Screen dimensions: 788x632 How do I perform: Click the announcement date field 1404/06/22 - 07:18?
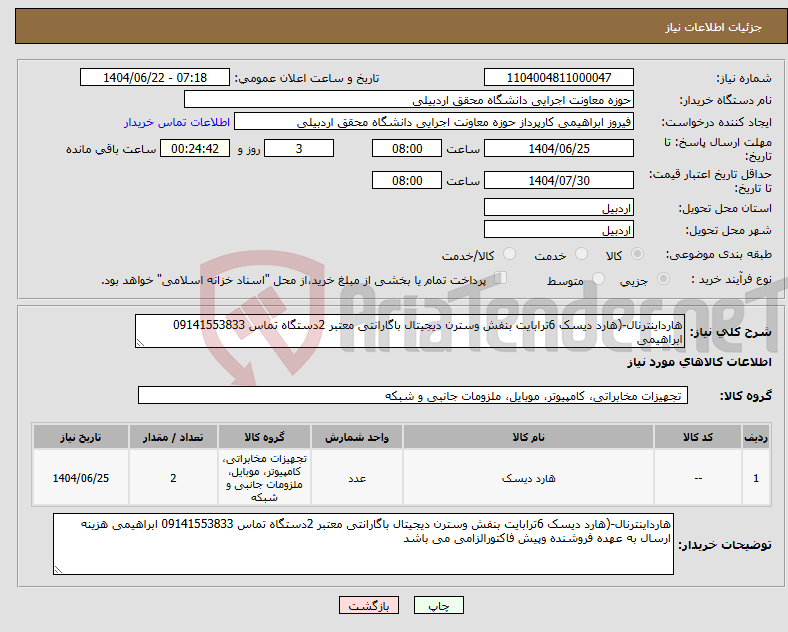pyautogui.click(x=155, y=77)
